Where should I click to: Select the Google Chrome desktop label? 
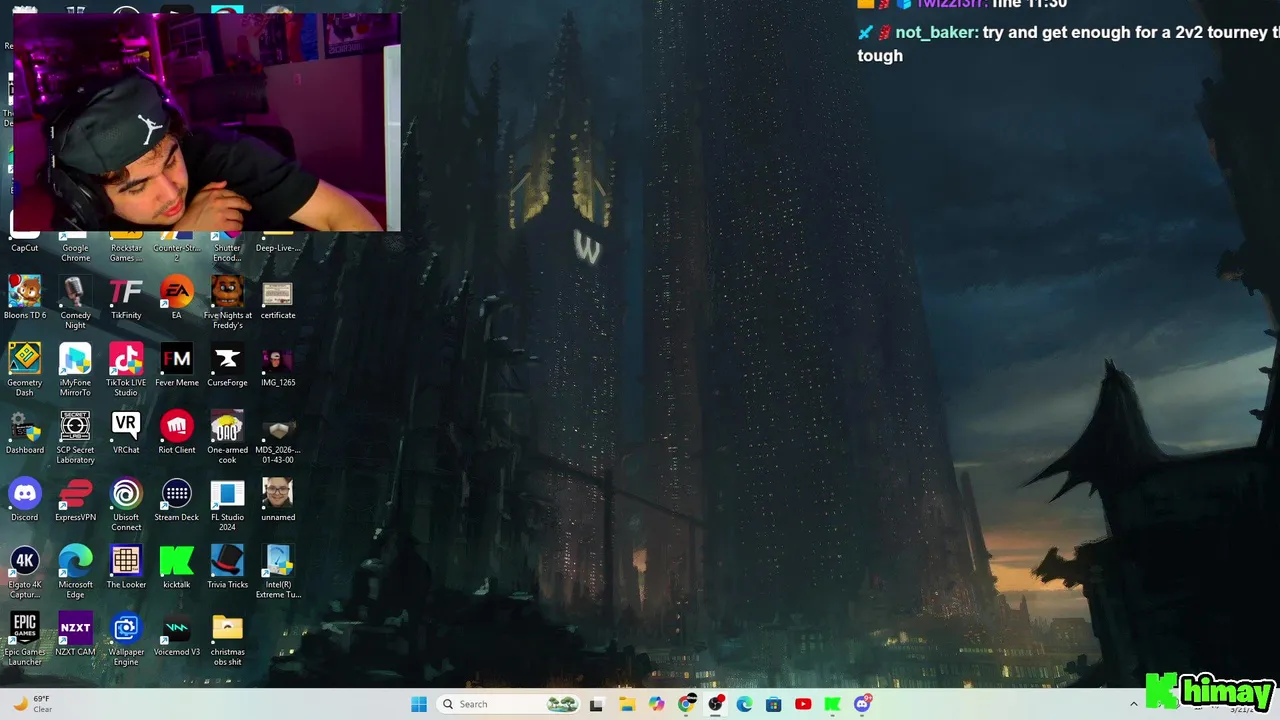coord(75,253)
